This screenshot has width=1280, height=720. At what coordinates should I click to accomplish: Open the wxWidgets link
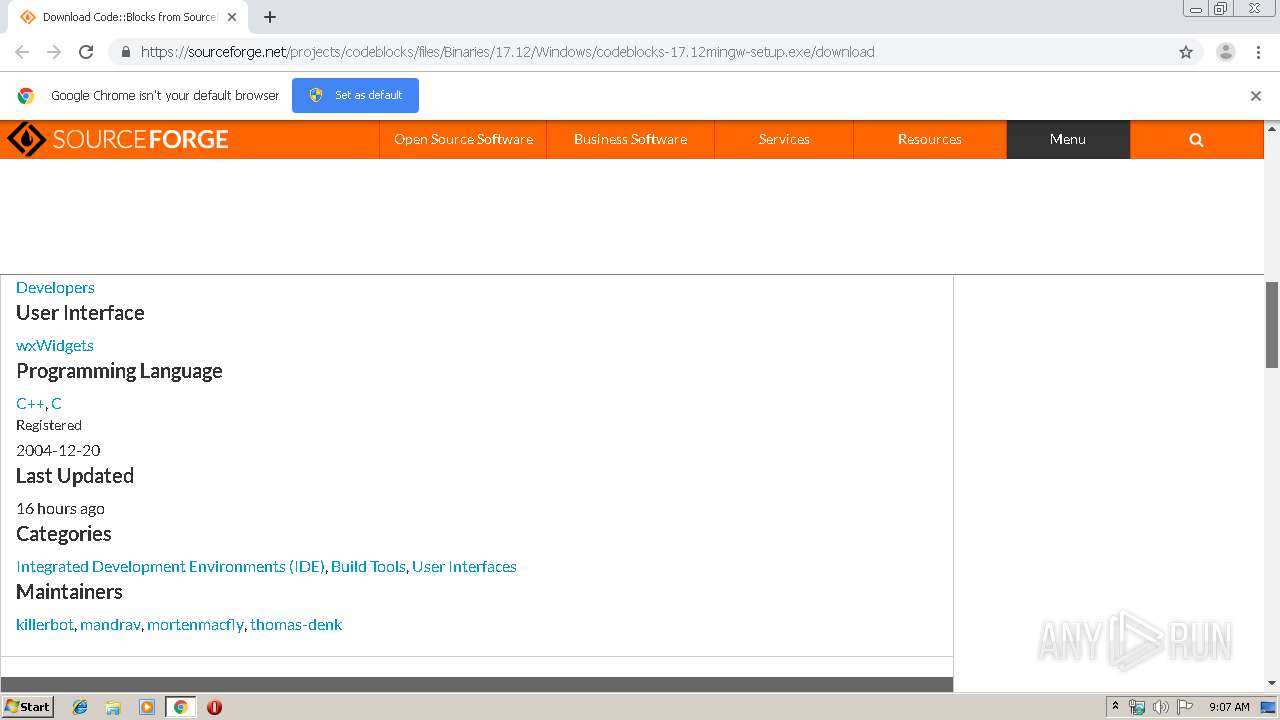[x=55, y=345]
